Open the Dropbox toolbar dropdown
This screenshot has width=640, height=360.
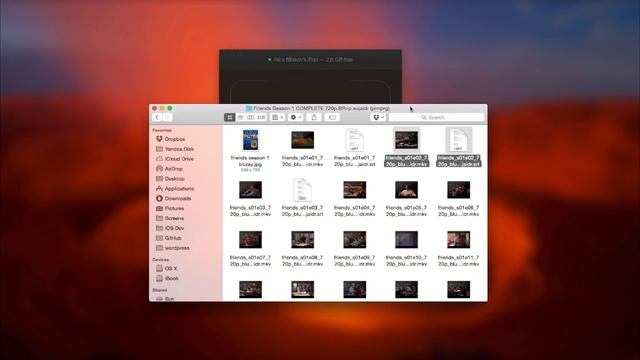(378, 118)
